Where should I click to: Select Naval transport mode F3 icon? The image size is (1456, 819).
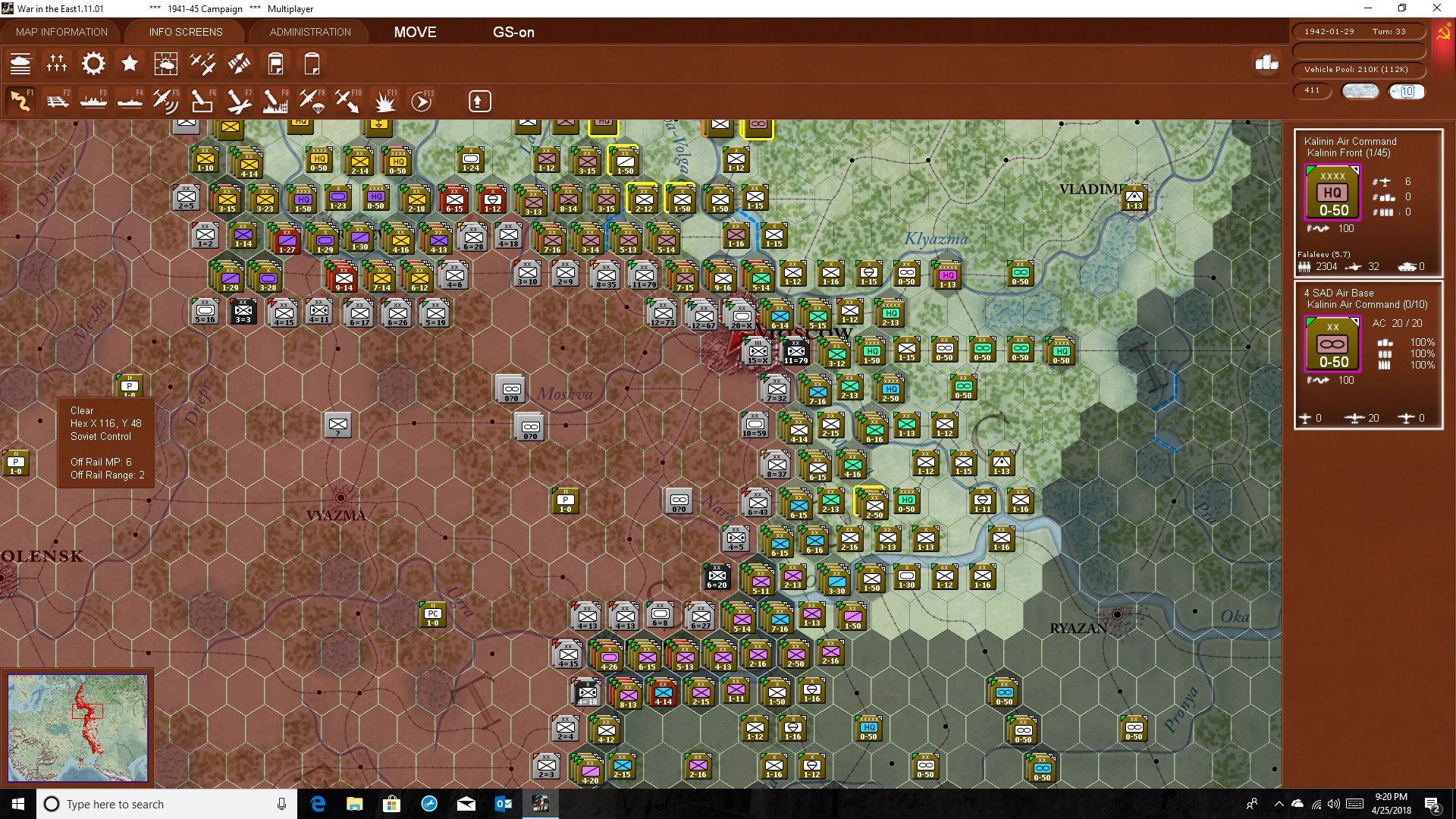[93, 101]
